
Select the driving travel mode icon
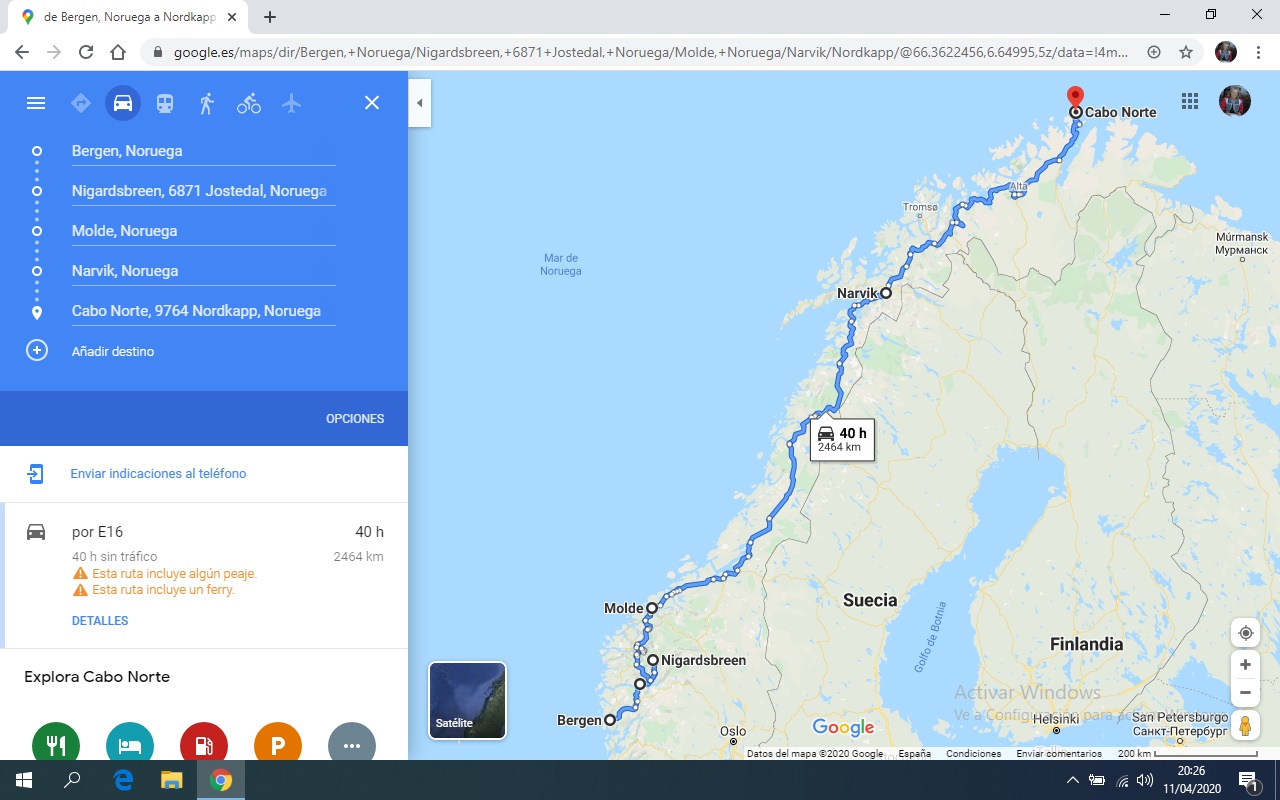click(122, 103)
